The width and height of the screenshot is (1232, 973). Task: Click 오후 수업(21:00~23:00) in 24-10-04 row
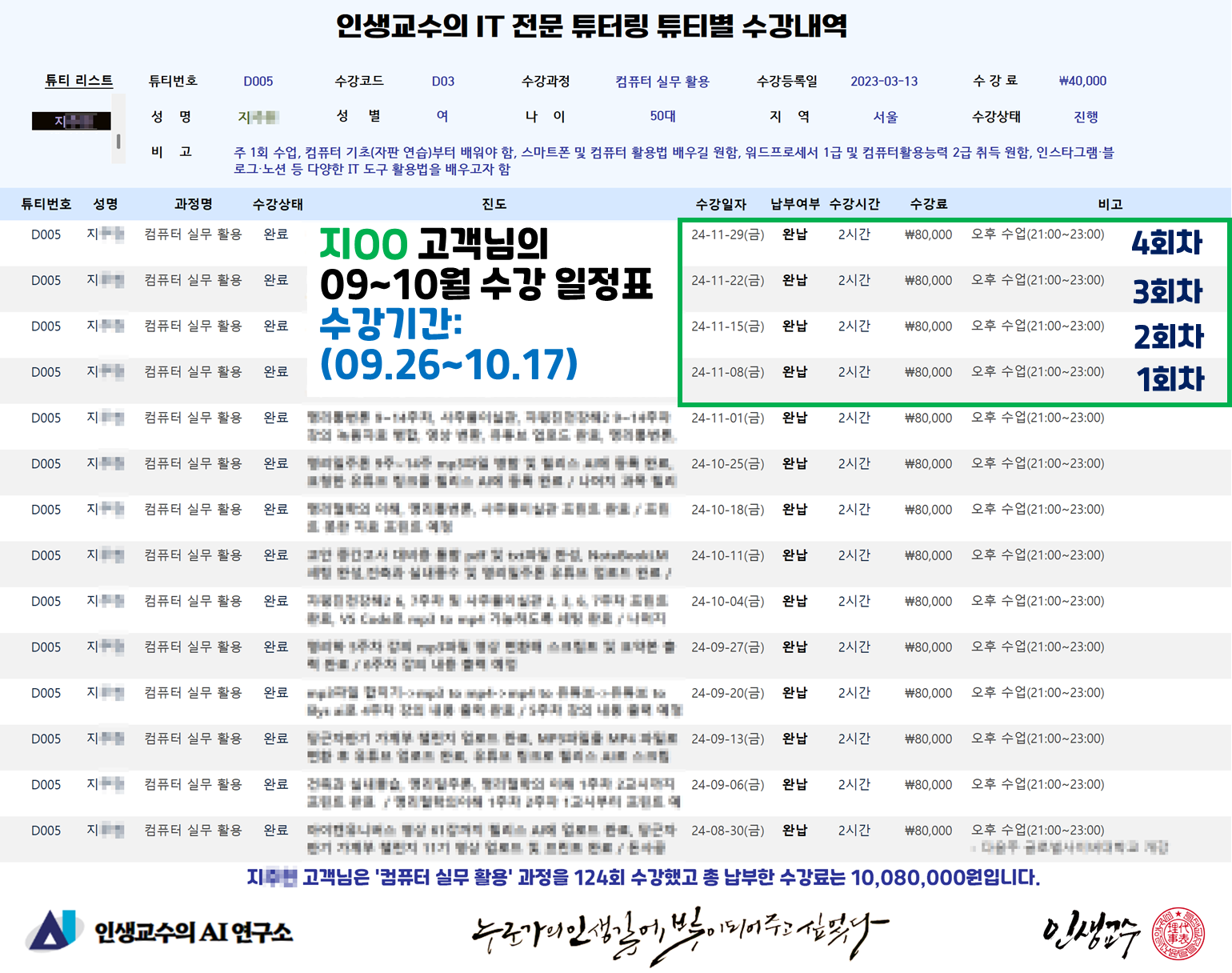pyautogui.click(x=1038, y=601)
